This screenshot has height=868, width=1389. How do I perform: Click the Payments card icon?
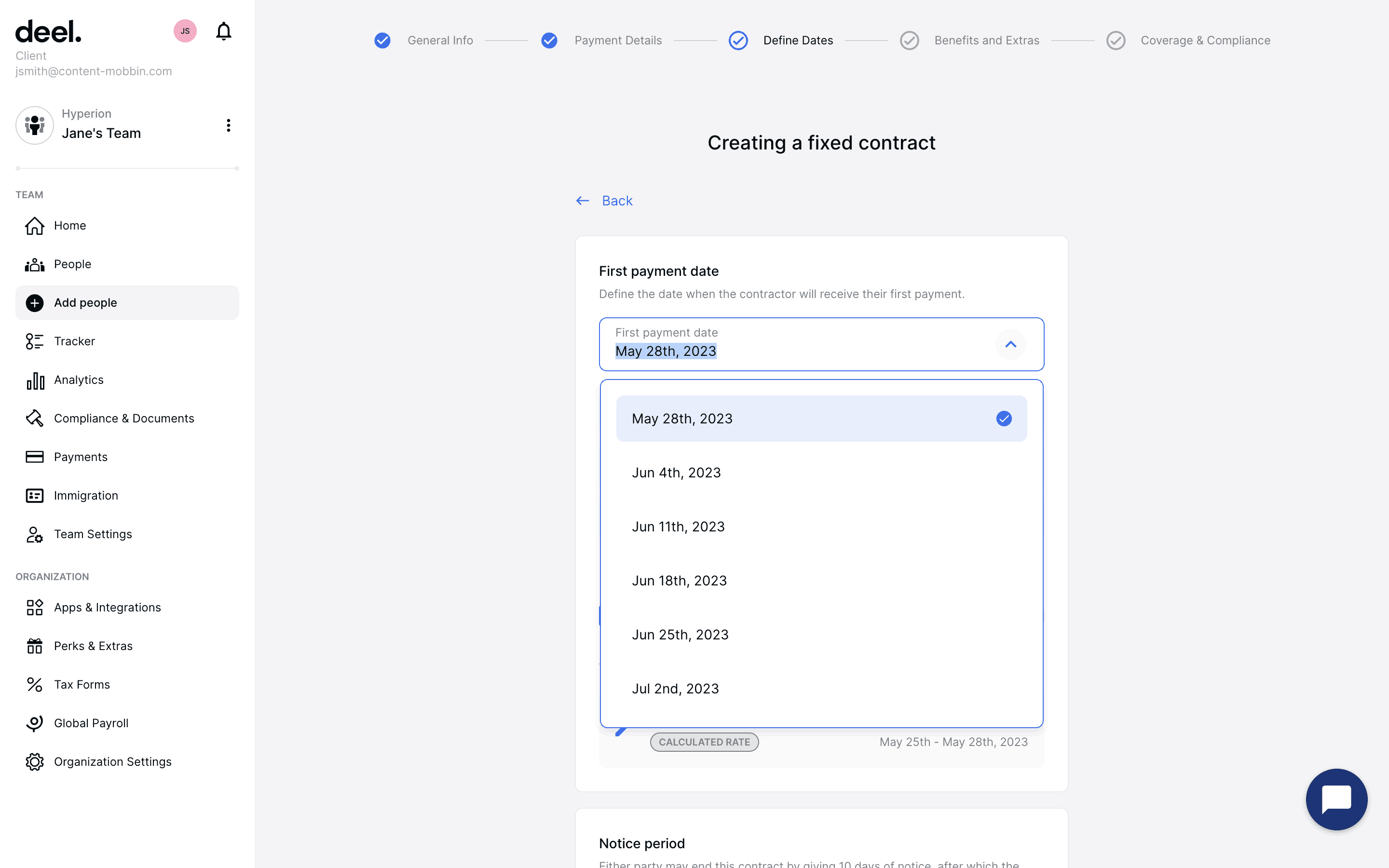(x=34, y=457)
